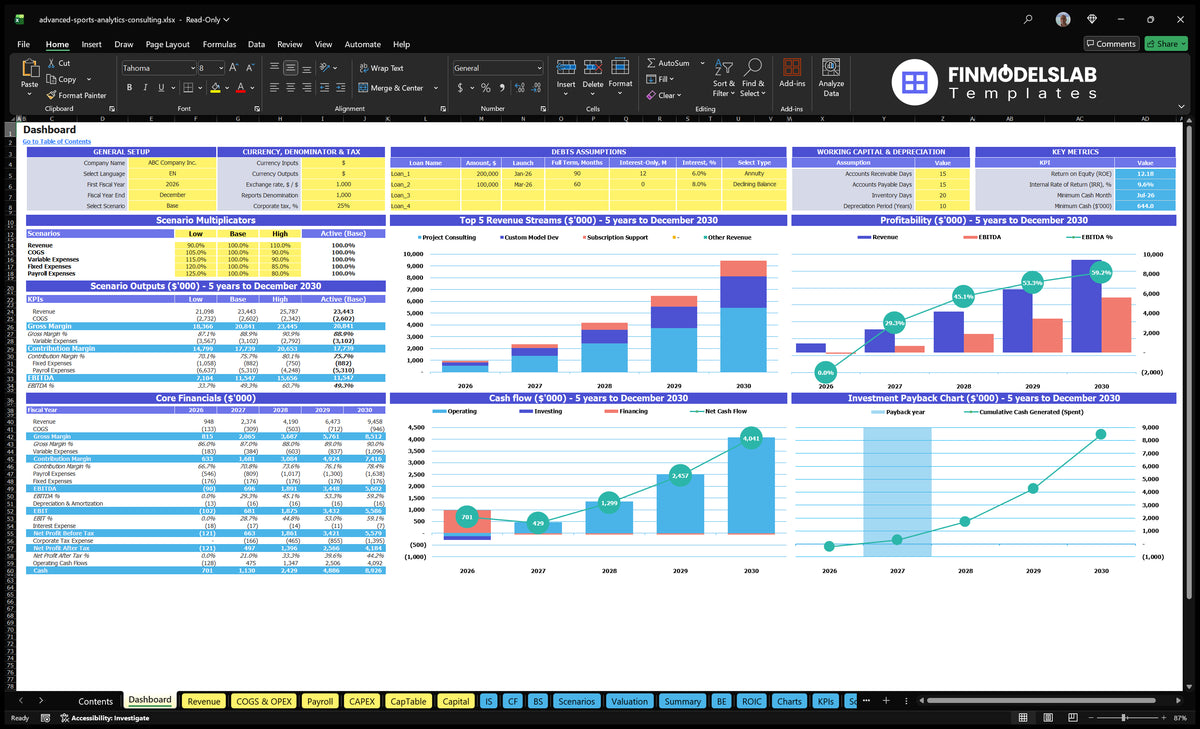Set Align Left horizontal alignment

273,88
